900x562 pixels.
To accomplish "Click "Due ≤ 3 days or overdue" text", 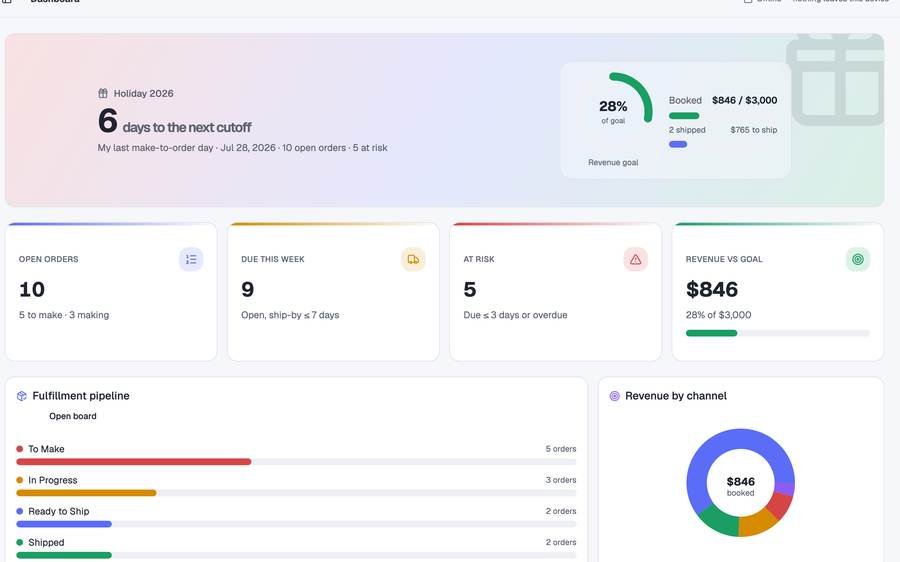I will coord(515,315).
